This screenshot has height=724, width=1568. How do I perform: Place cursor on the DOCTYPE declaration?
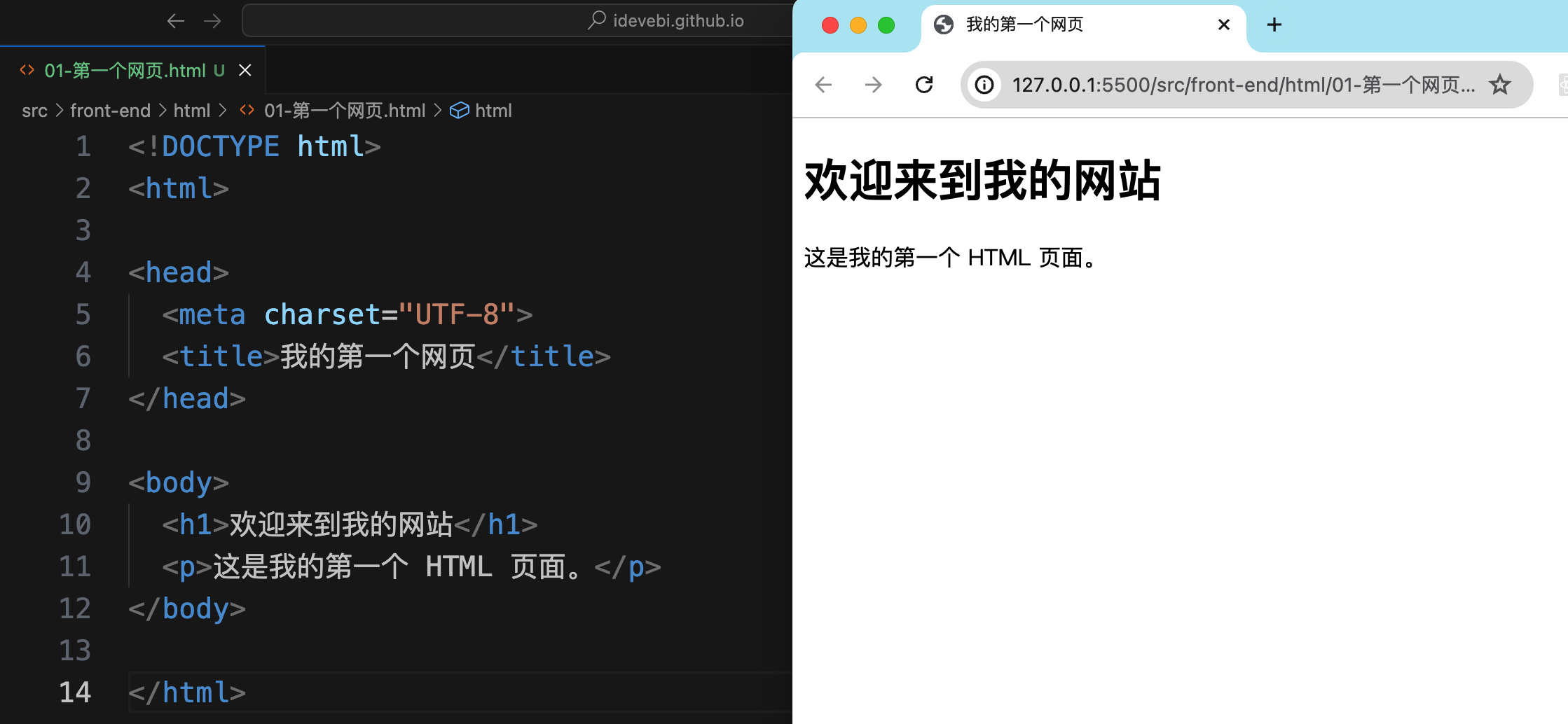pyautogui.click(x=254, y=146)
